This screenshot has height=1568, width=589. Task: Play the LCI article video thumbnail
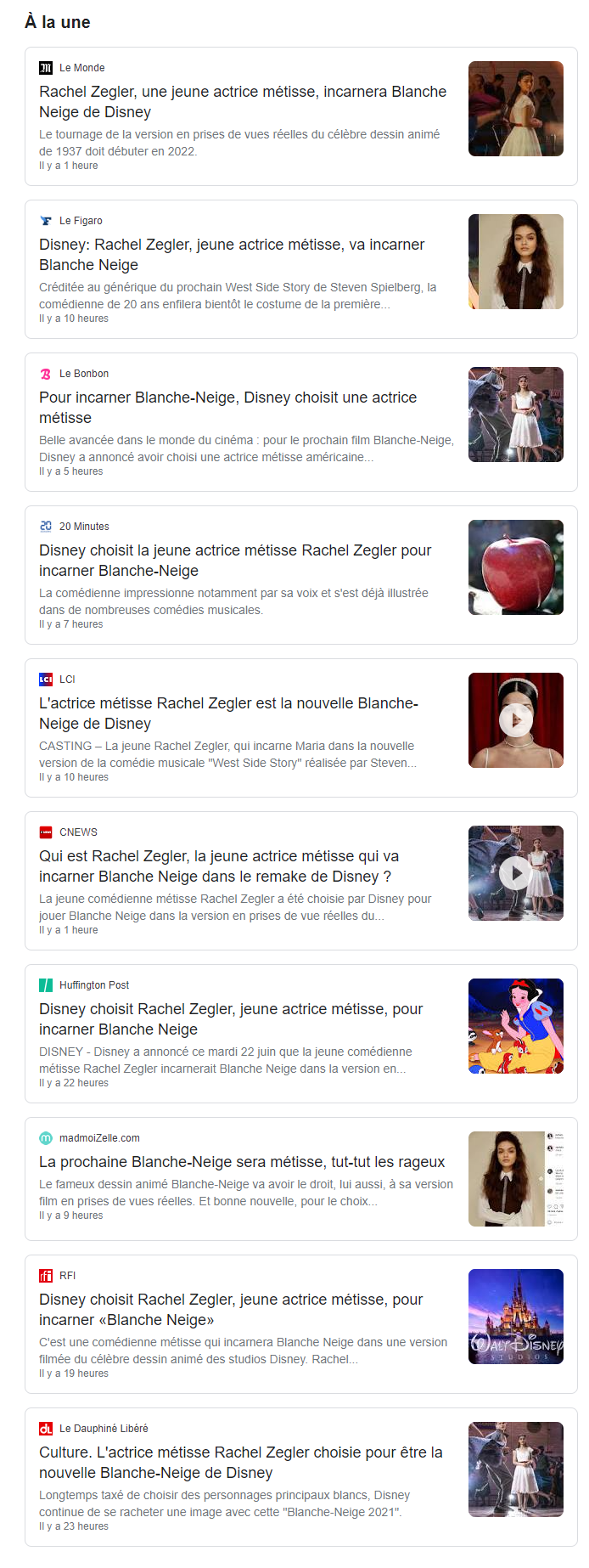516,720
